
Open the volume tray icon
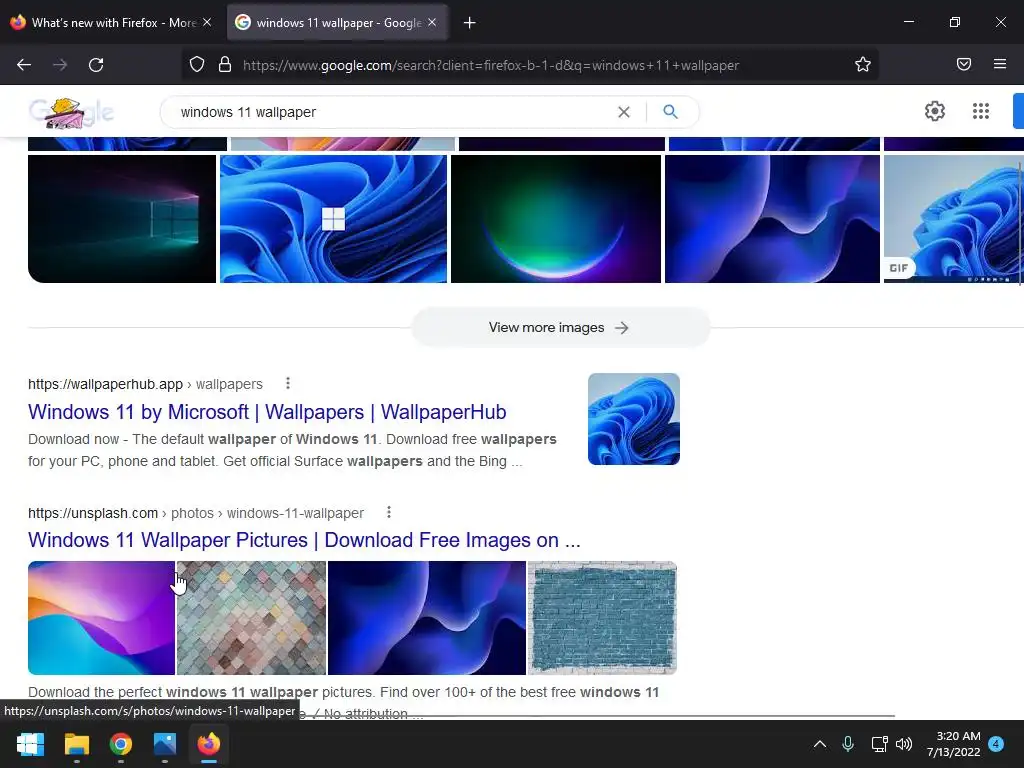904,744
